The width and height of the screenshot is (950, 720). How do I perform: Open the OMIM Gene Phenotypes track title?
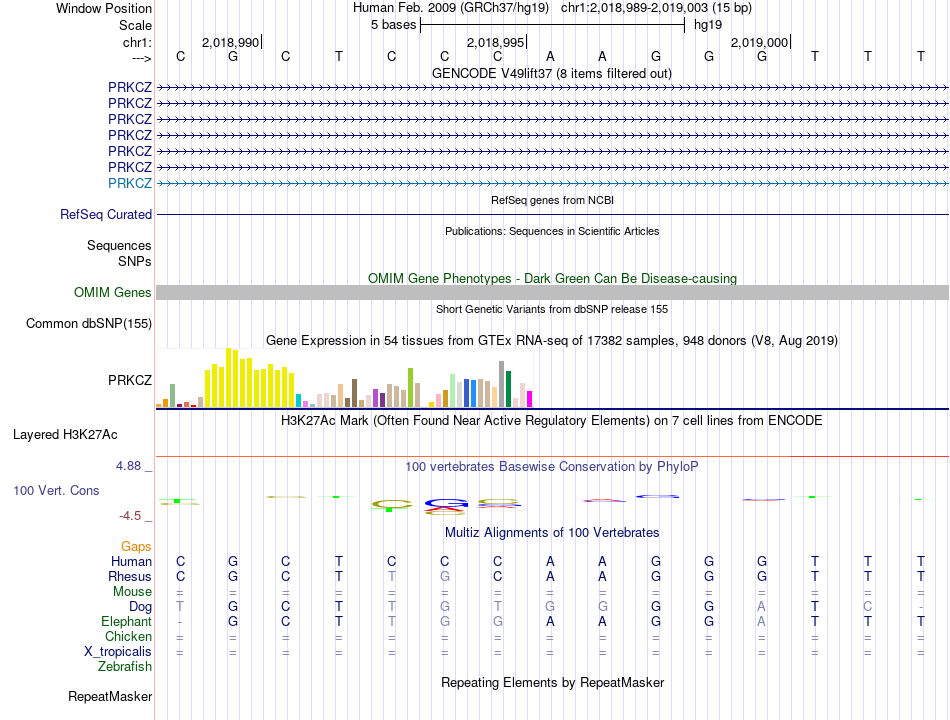552,279
